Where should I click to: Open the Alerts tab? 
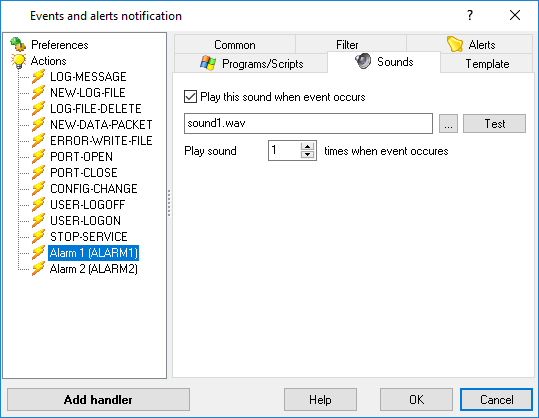(x=470, y=44)
